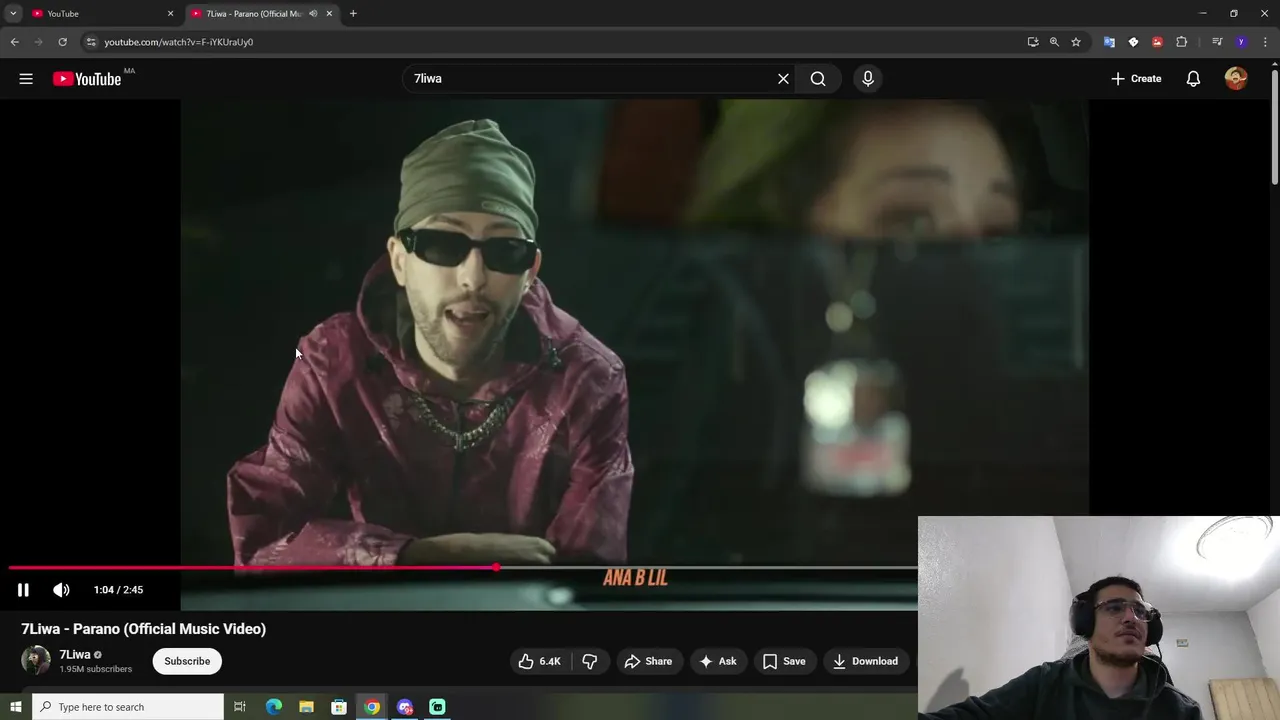Image resolution: width=1280 pixels, height=720 pixels.
Task: Mute the tab via its audio icon
Action: [313, 14]
